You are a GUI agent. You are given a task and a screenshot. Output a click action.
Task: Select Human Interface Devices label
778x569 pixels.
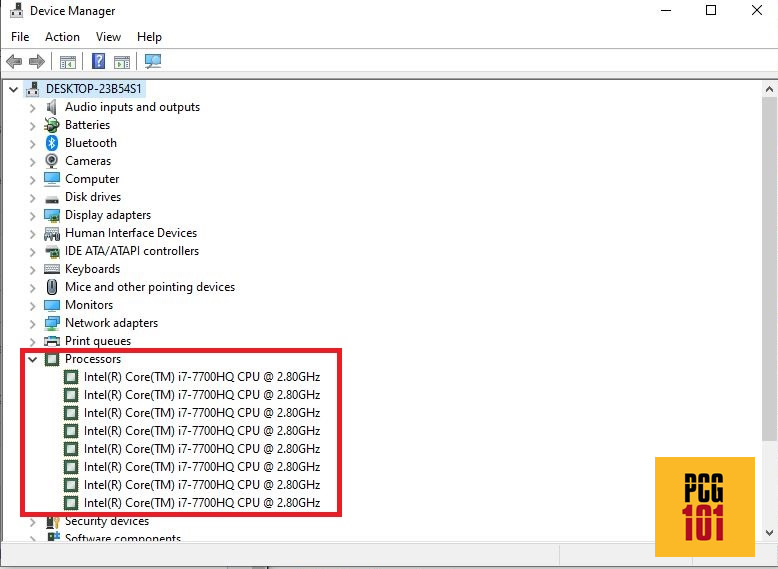pyautogui.click(x=131, y=233)
